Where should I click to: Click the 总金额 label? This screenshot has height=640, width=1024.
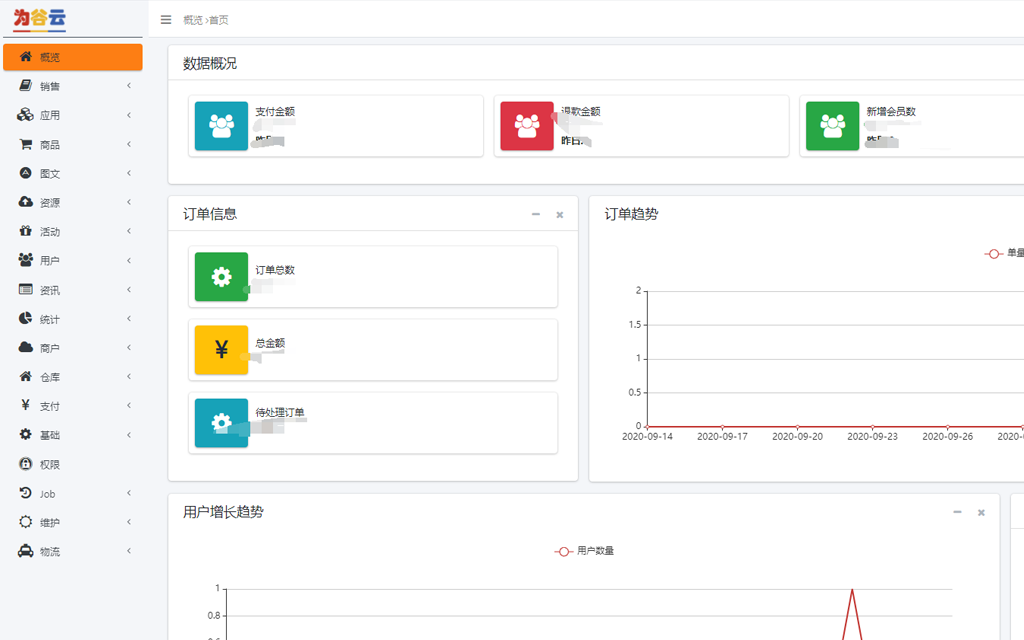(270, 343)
